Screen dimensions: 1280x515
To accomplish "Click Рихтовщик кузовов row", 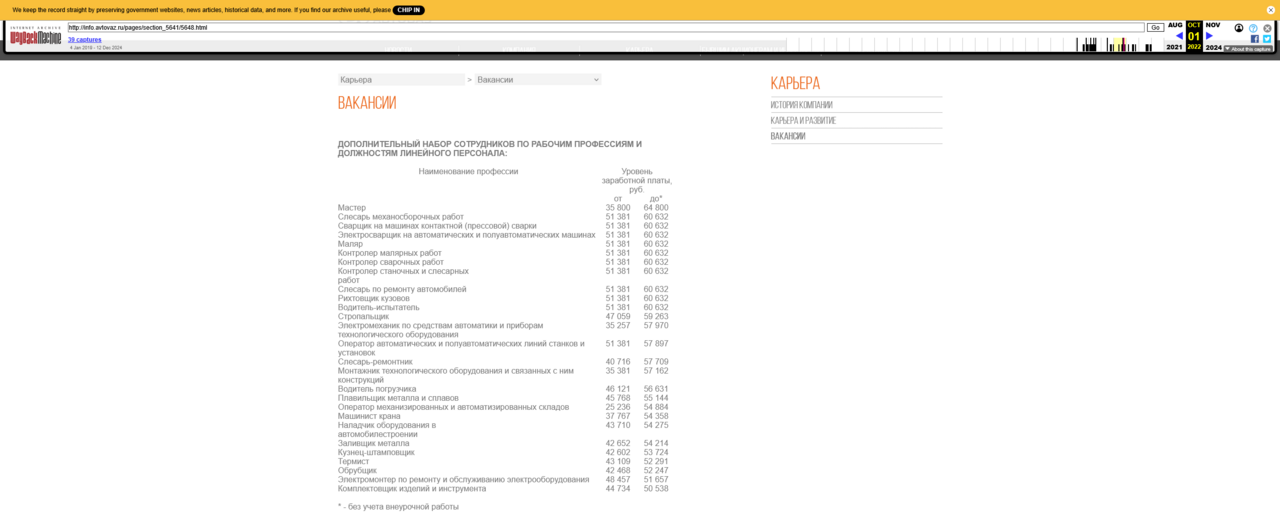I will coord(503,298).
